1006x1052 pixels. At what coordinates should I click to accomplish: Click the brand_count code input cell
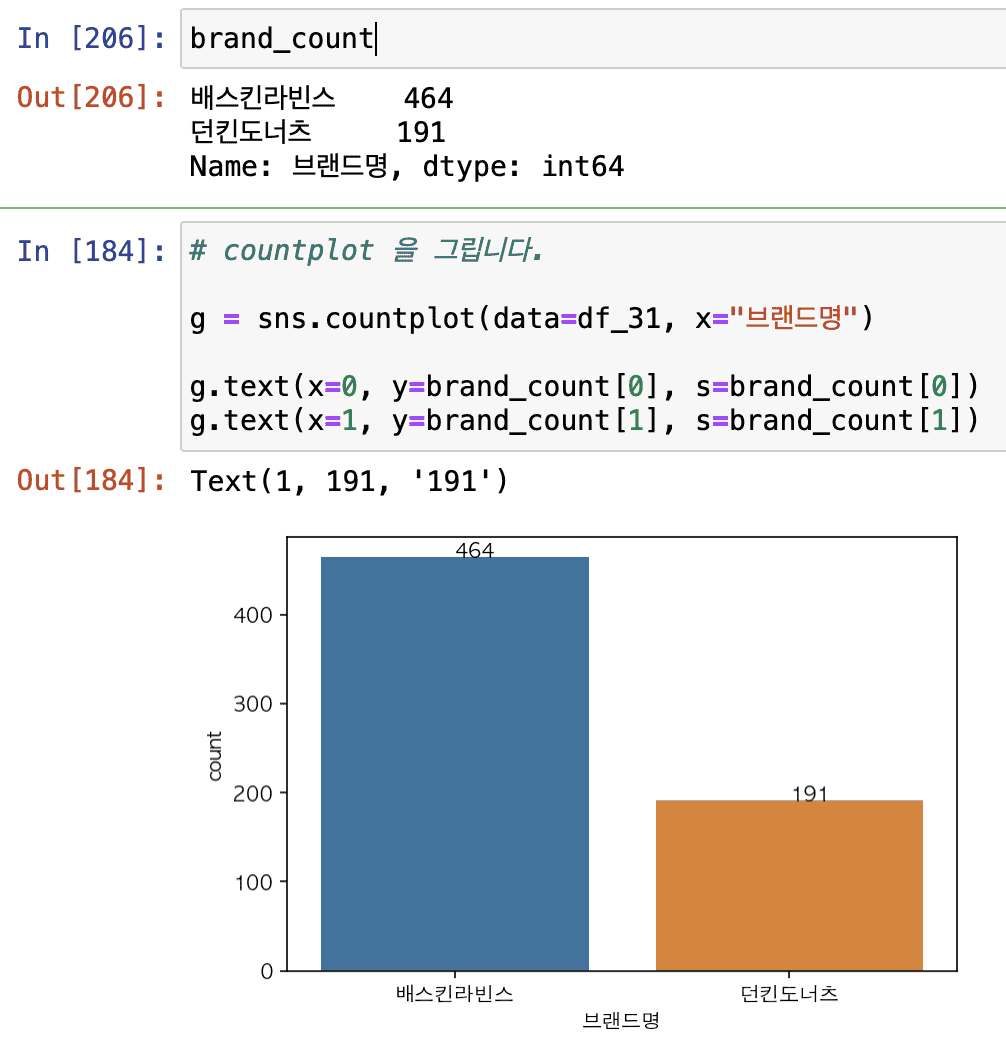(593, 39)
